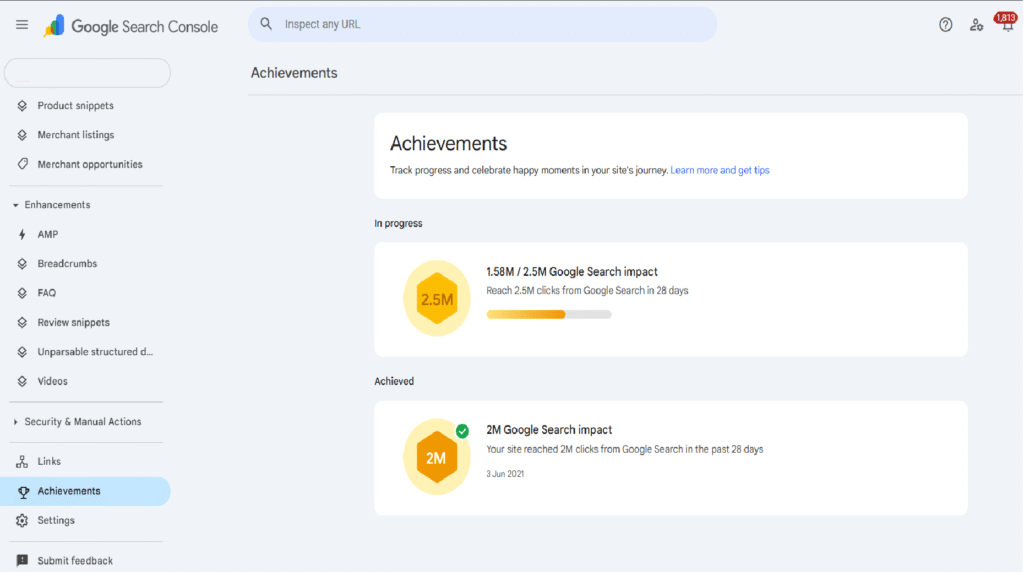Viewport: 1024px width, 576px height.
Task: Click the In progress section label
Action: coord(398,223)
